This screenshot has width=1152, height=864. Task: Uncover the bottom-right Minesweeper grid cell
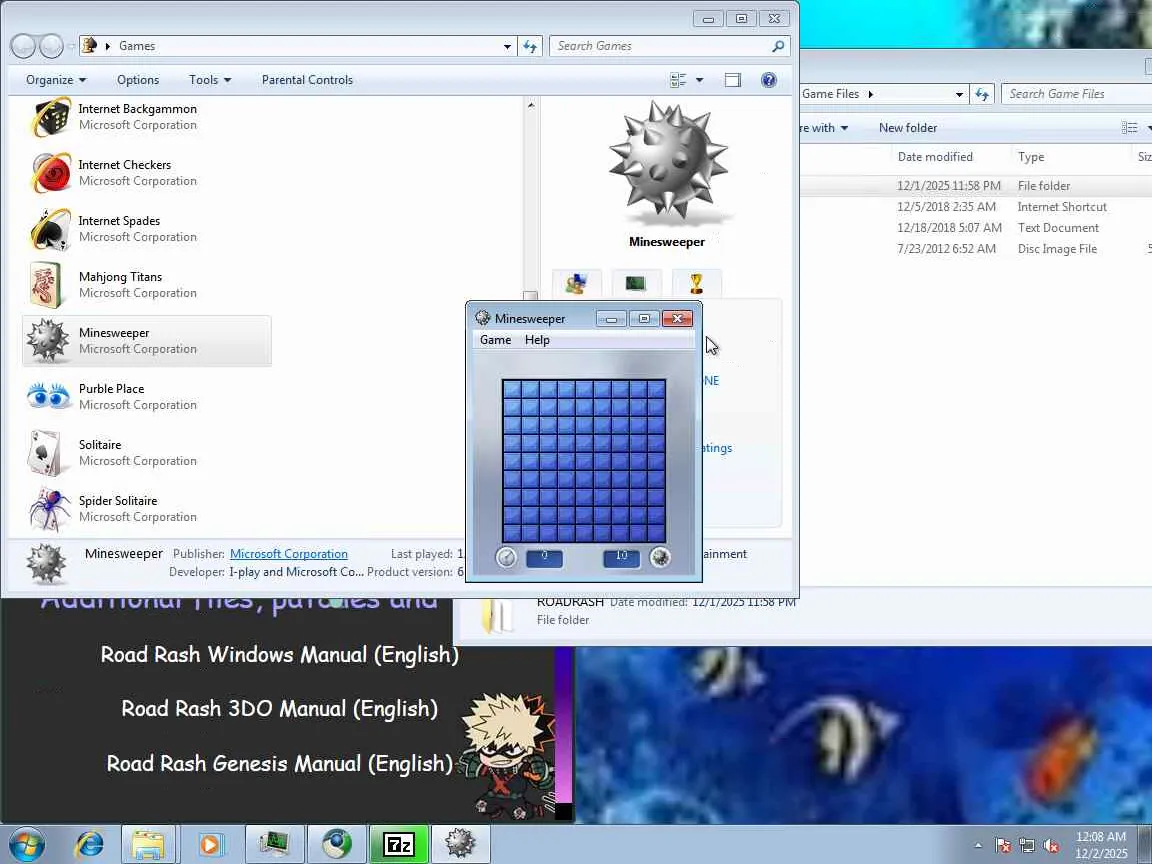(657, 533)
